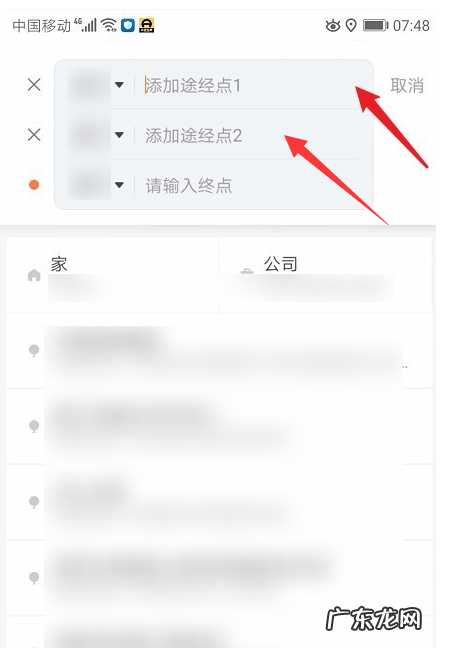Tap the company briefcase icon

(247, 272)
